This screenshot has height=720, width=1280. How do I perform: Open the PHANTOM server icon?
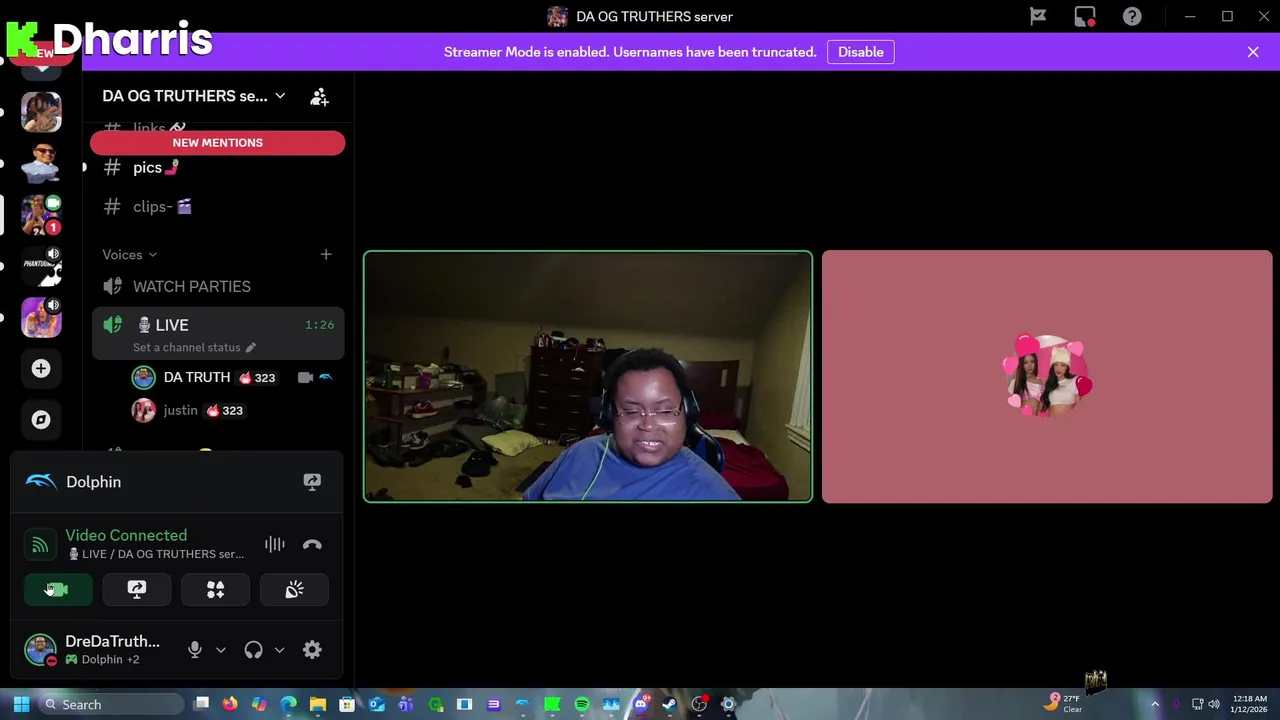pyautogui.click(x=41, y=266)
